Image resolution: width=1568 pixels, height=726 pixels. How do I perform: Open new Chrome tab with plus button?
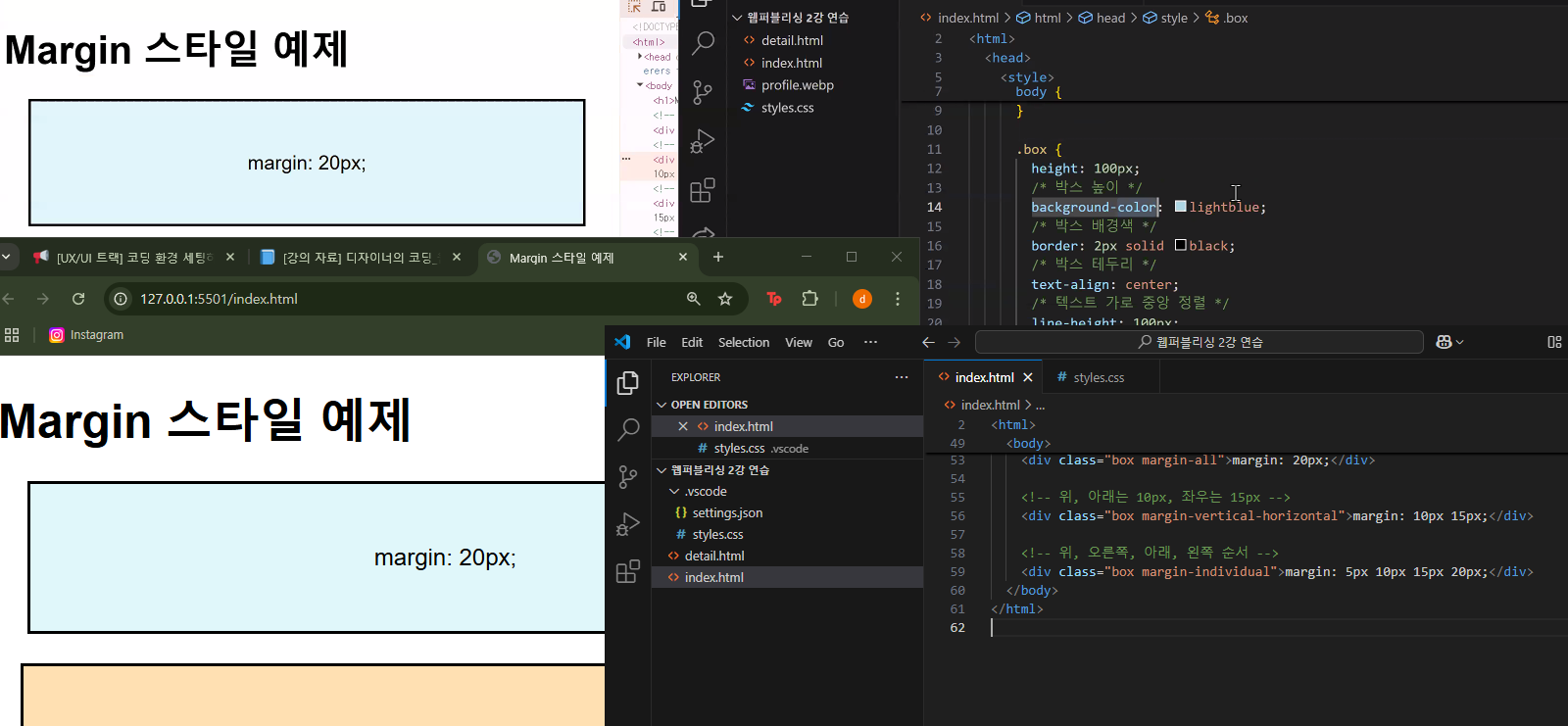coord(718,257)
